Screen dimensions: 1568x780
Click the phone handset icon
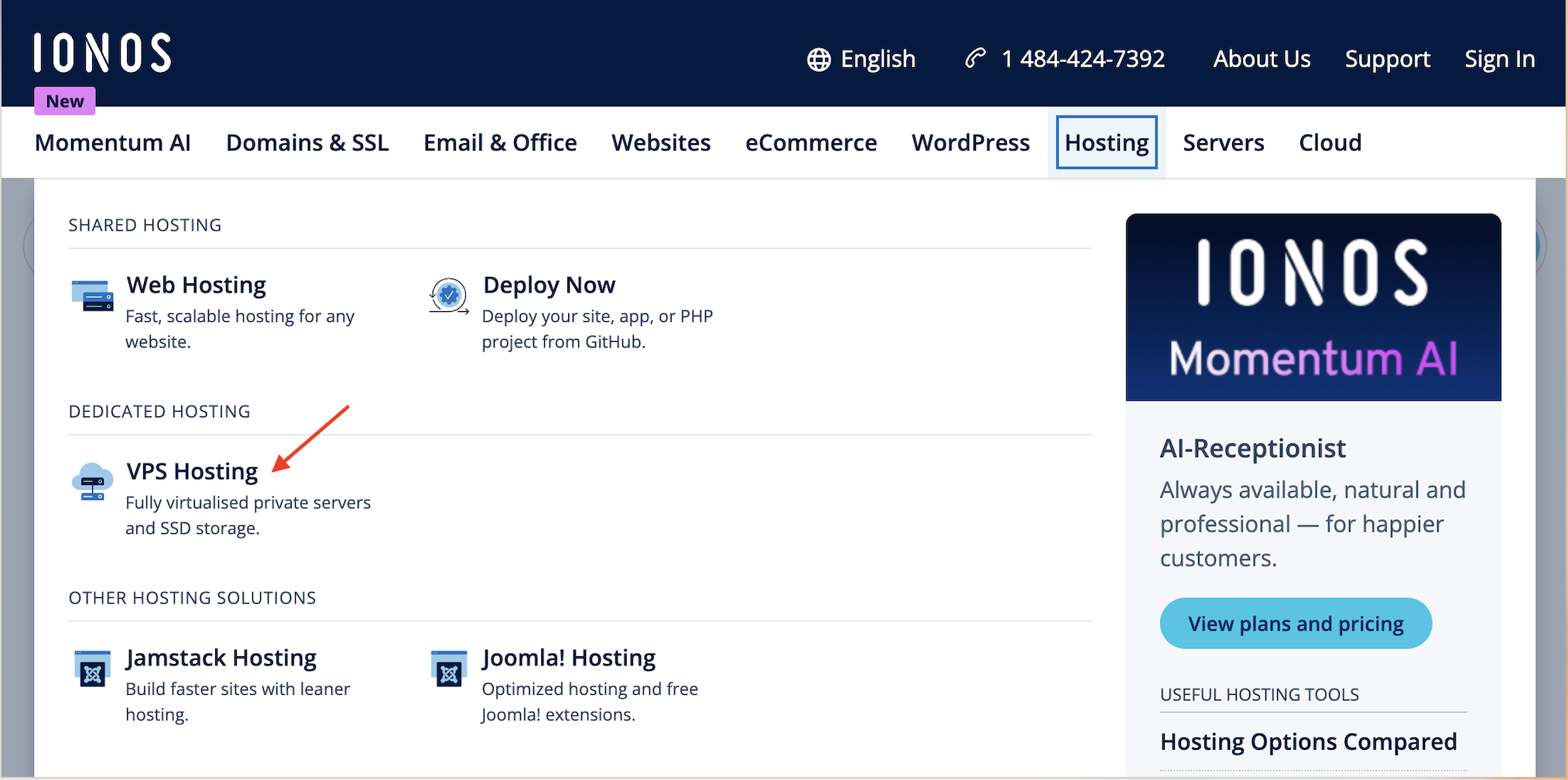976,58
